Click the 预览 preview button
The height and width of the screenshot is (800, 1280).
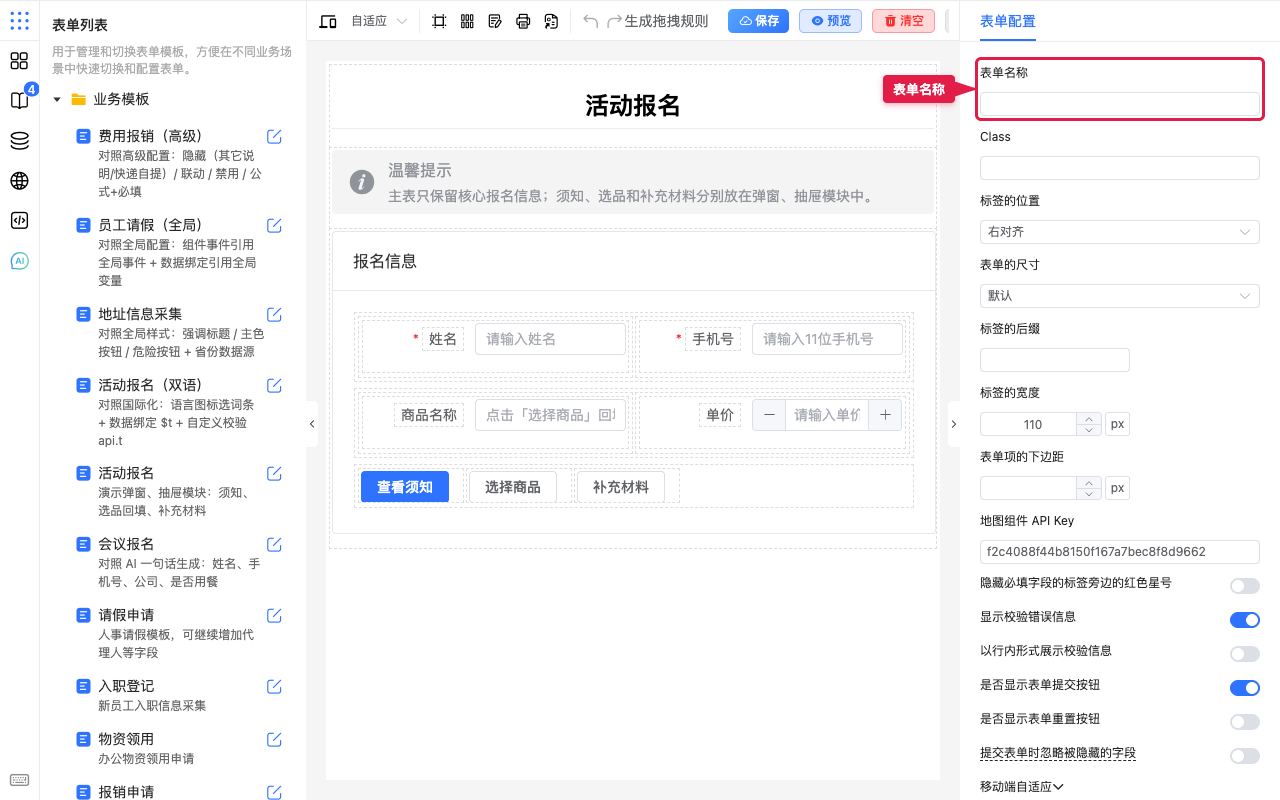click(830, 21)
